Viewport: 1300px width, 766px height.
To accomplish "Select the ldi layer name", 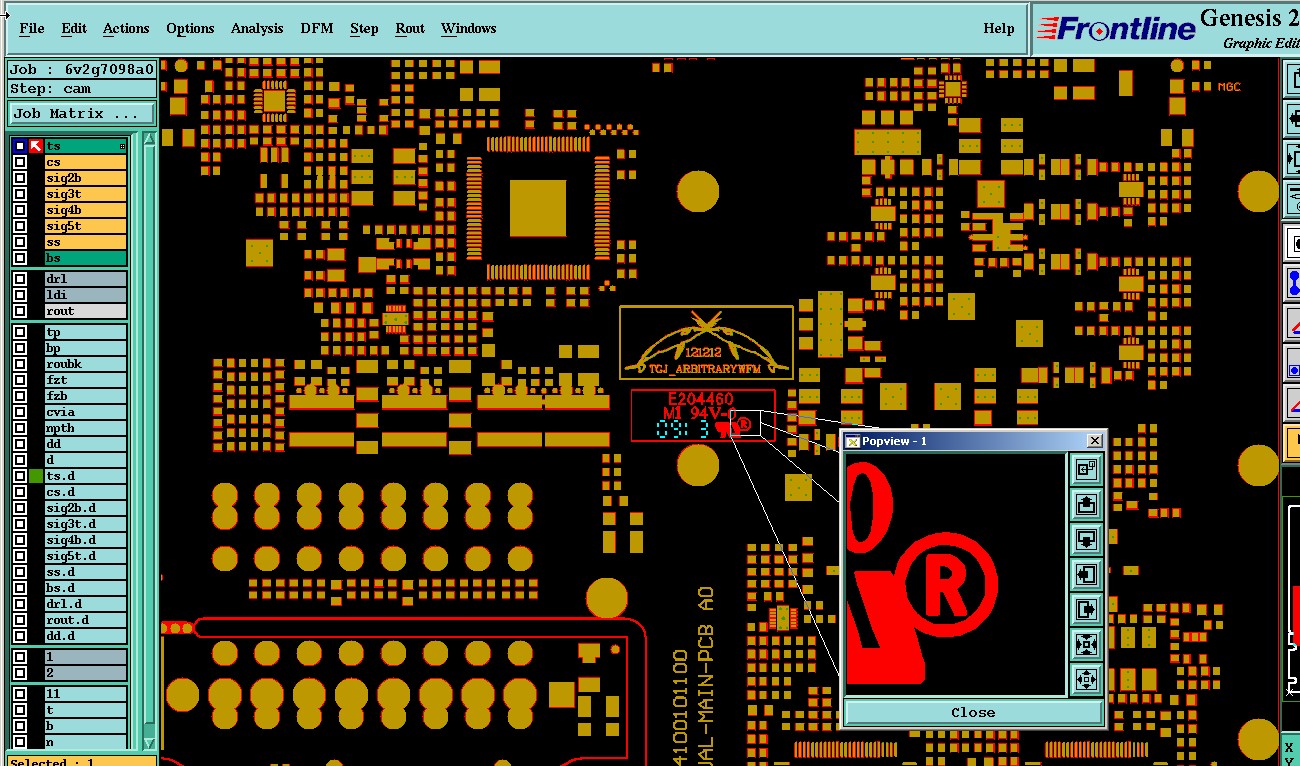I will point(86,295).
